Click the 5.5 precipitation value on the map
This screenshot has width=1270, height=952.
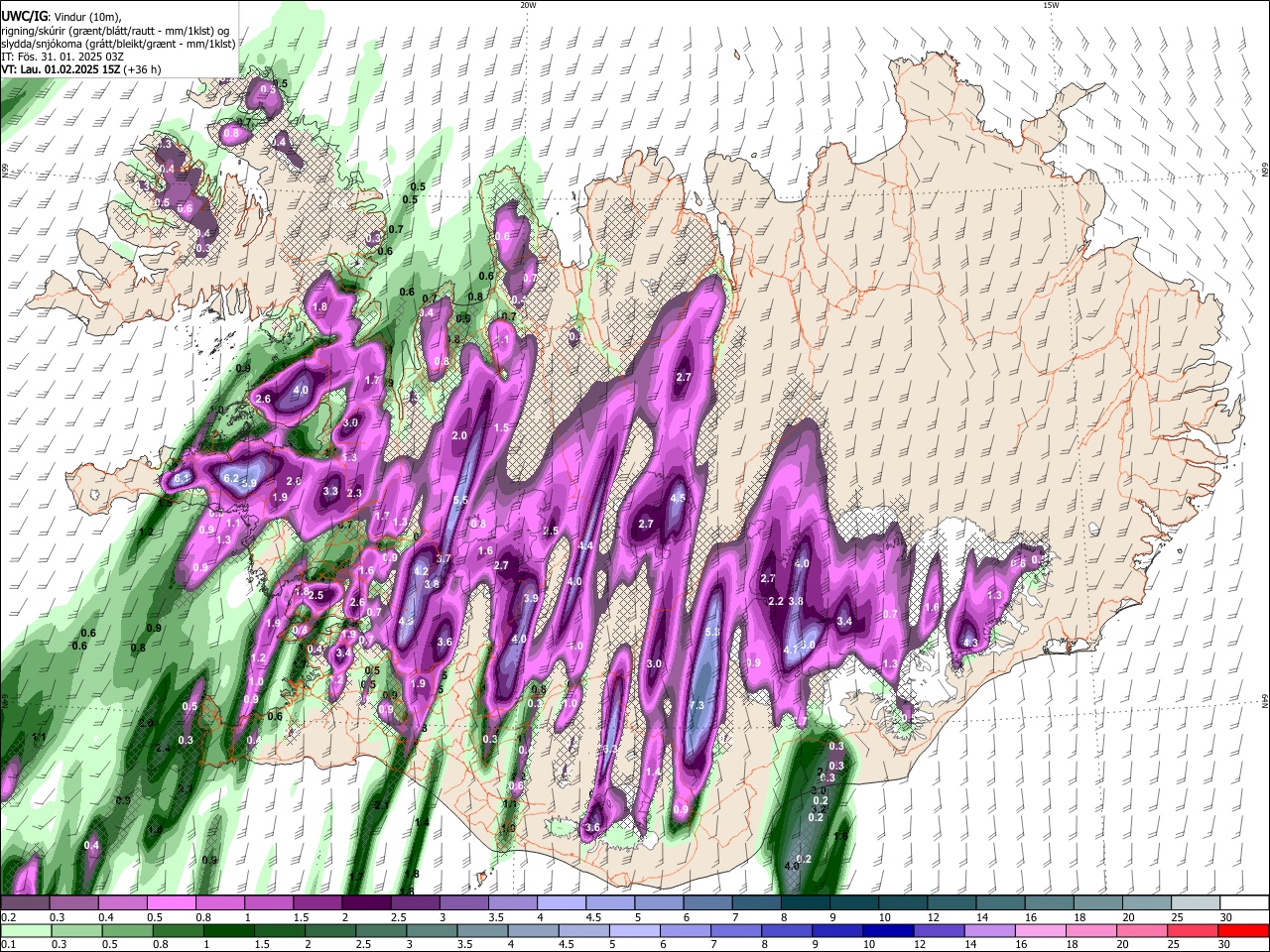click(x=460, y=500)
